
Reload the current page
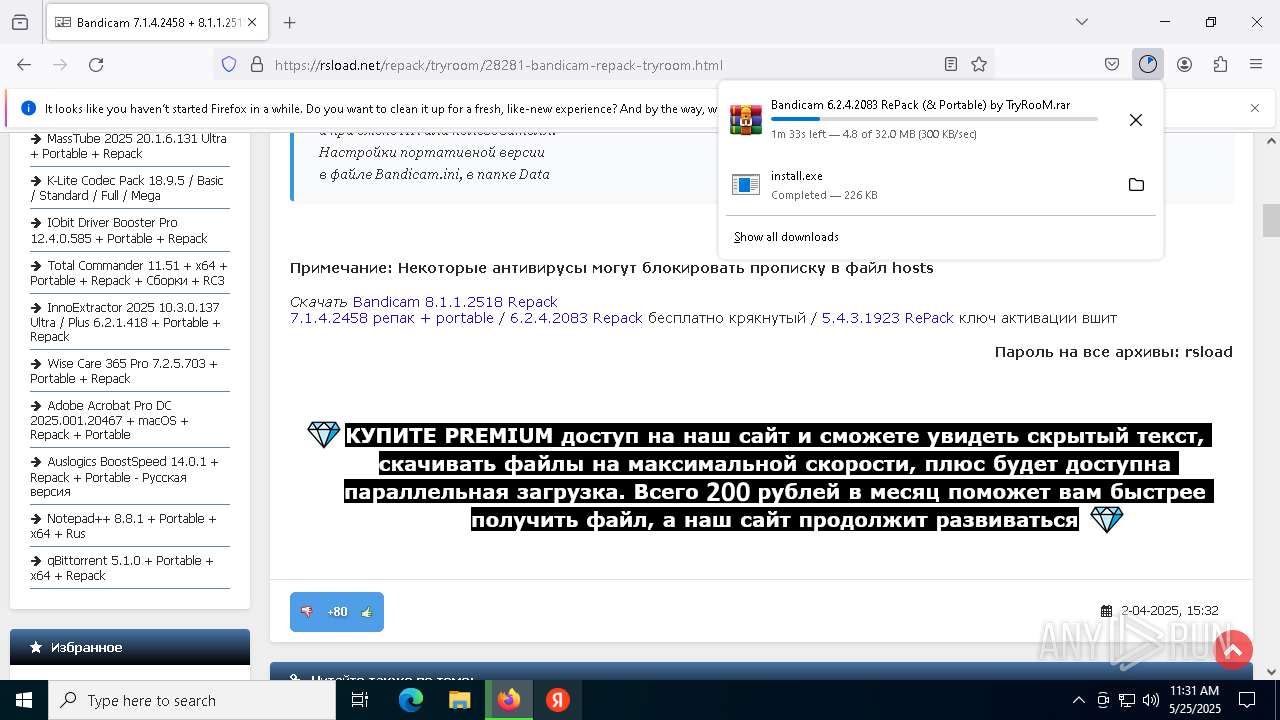point(96,64)
